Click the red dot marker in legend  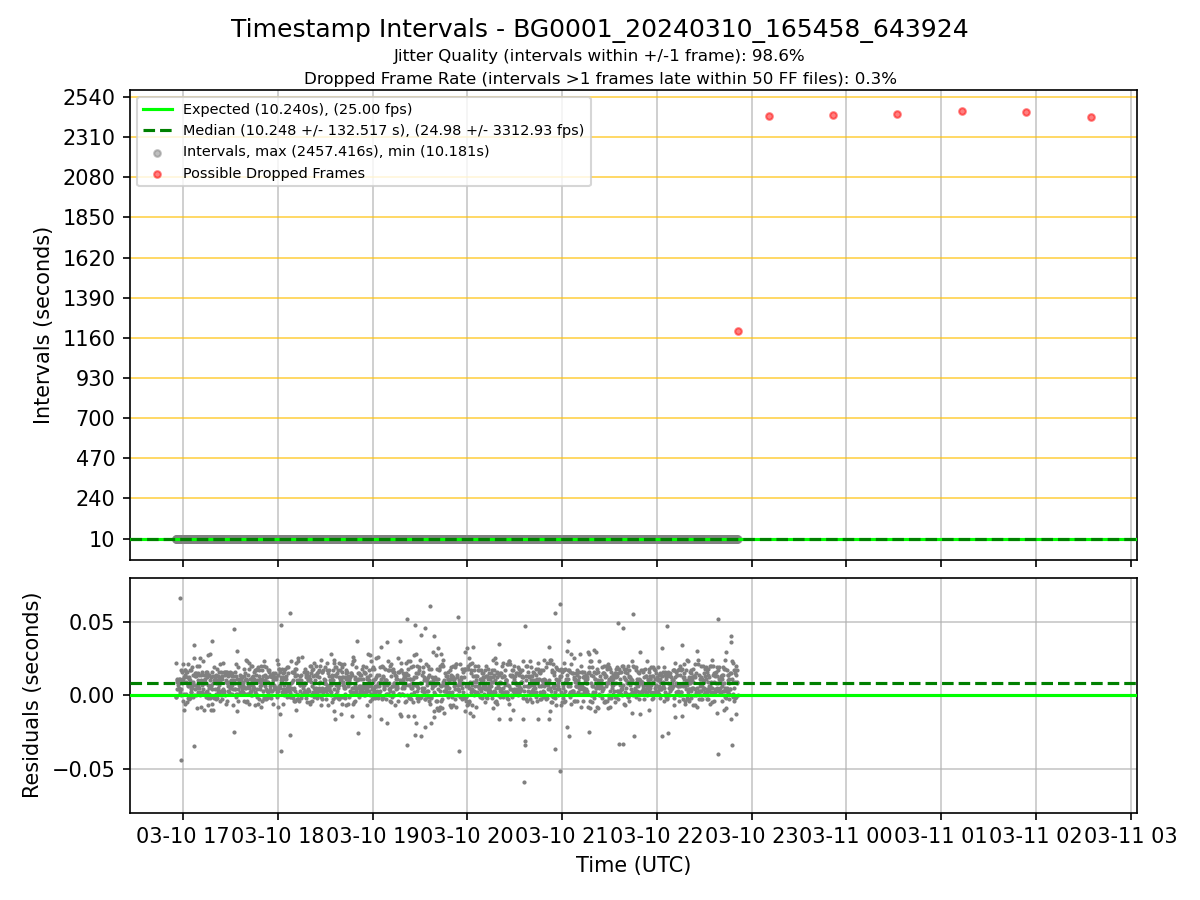(x=158, y=173)
